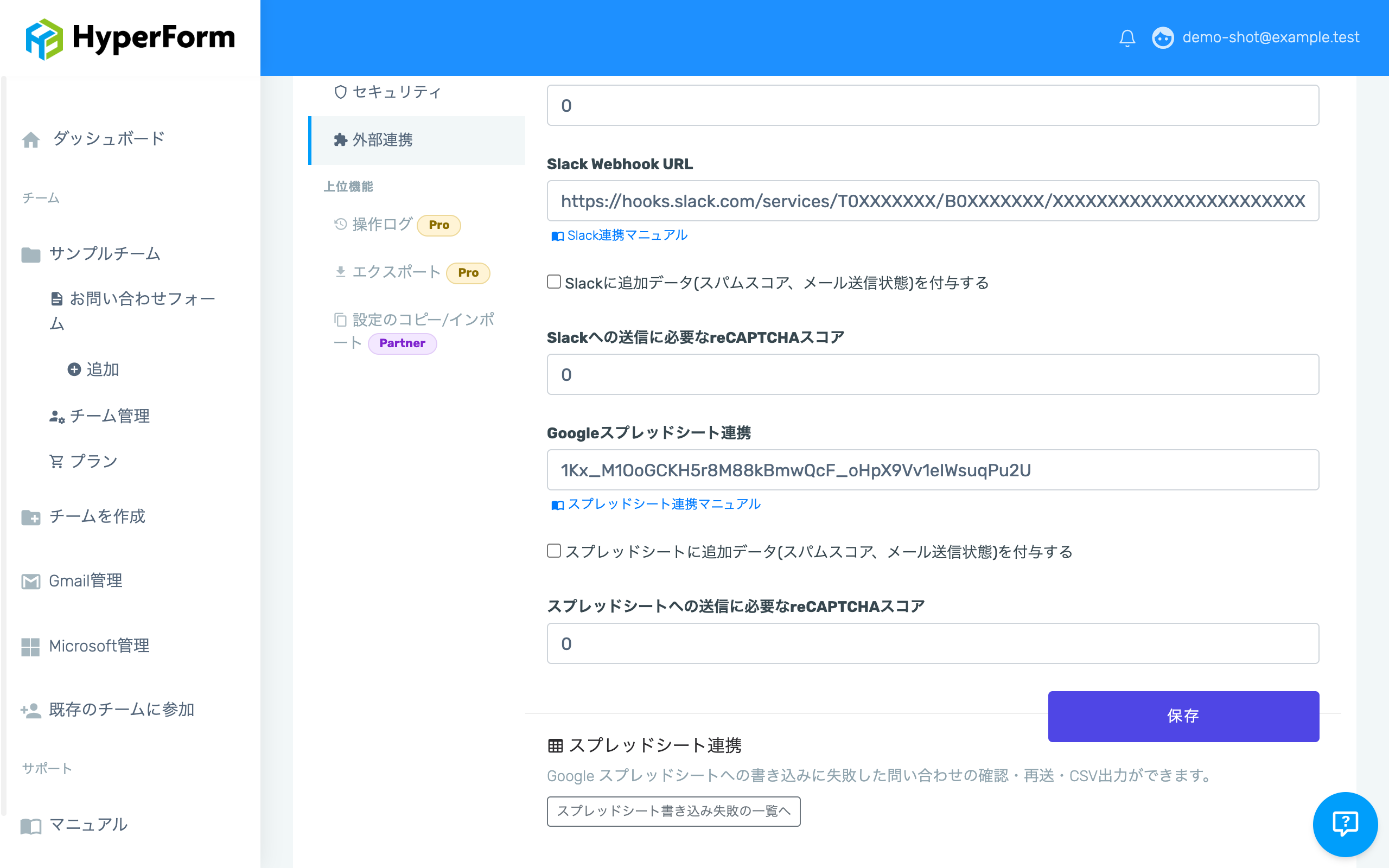
Task: Click the 操作ログ history icon
Action: point(340,225)
